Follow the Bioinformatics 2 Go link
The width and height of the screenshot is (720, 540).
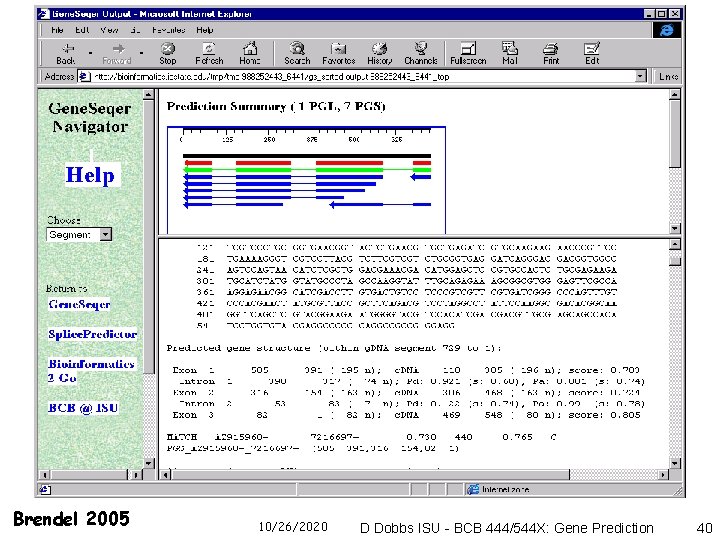(91, 371)
